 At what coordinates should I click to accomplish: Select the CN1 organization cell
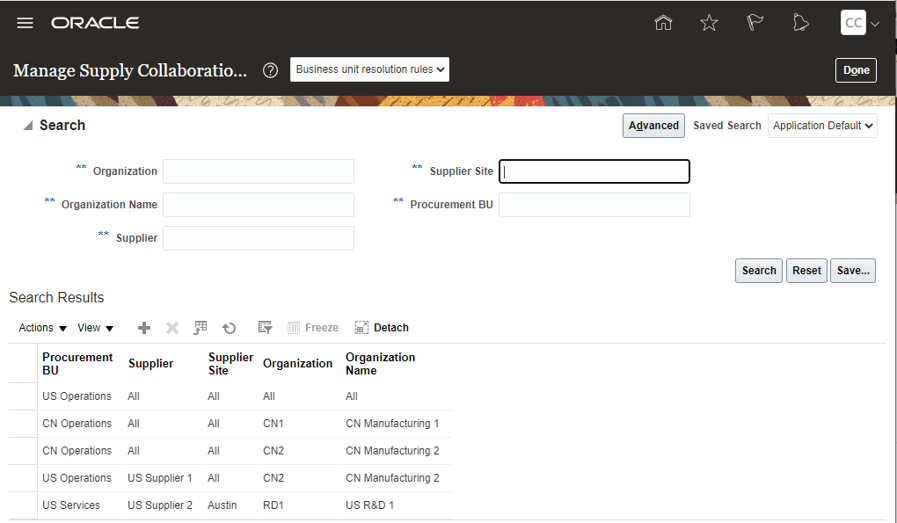click(x=273, y=424)
